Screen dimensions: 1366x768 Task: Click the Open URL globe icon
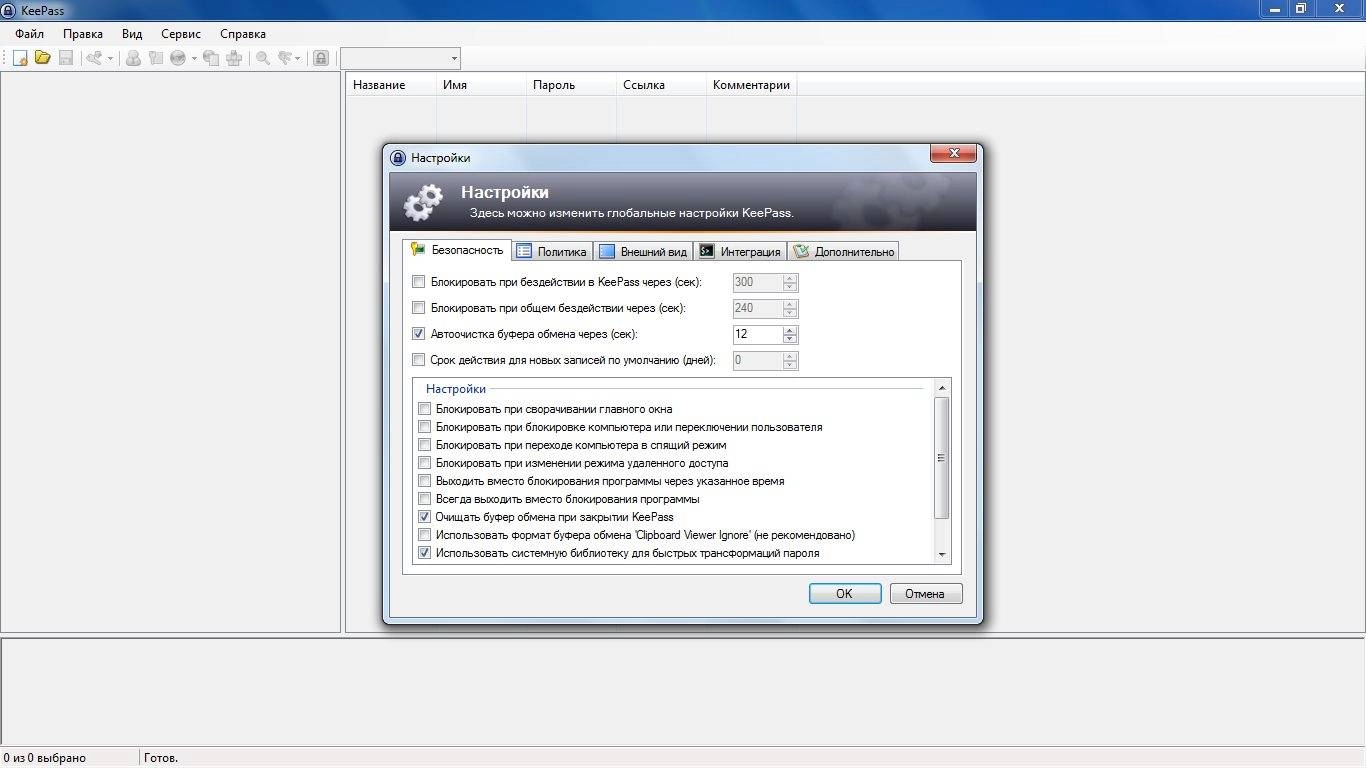point(178,58)
